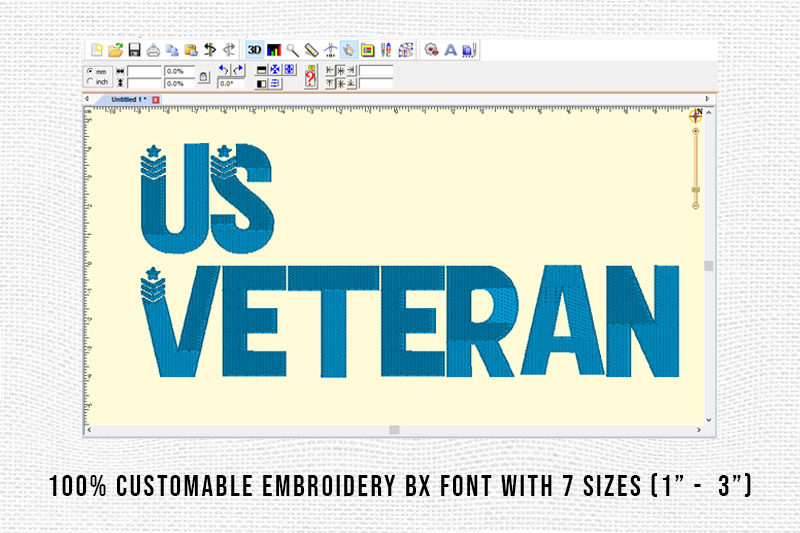Click the blue stitch columns icon

(x=469, y=50)
